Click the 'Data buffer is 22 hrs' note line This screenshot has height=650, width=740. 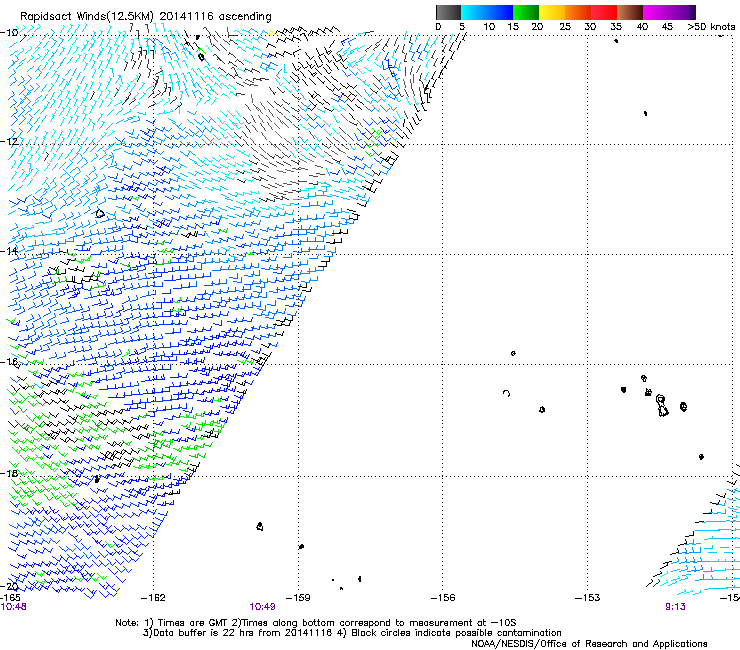click(x=352, y=633)
